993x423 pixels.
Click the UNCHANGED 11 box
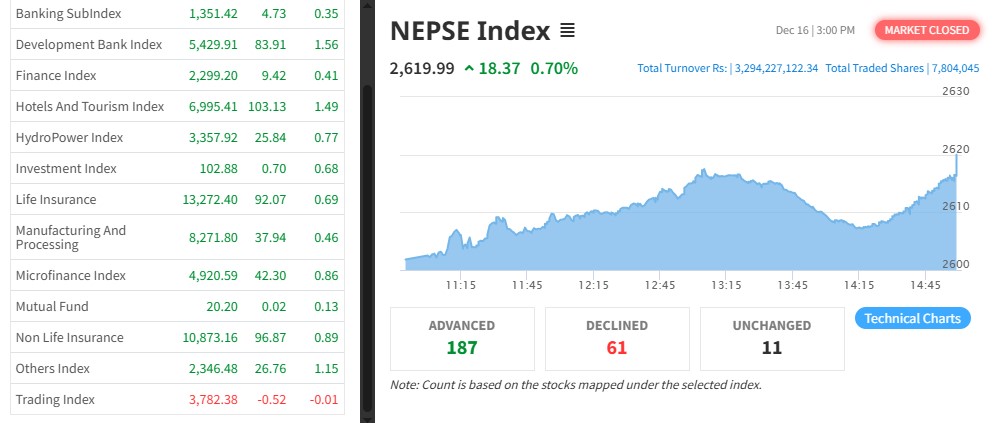tap(772, 338)
